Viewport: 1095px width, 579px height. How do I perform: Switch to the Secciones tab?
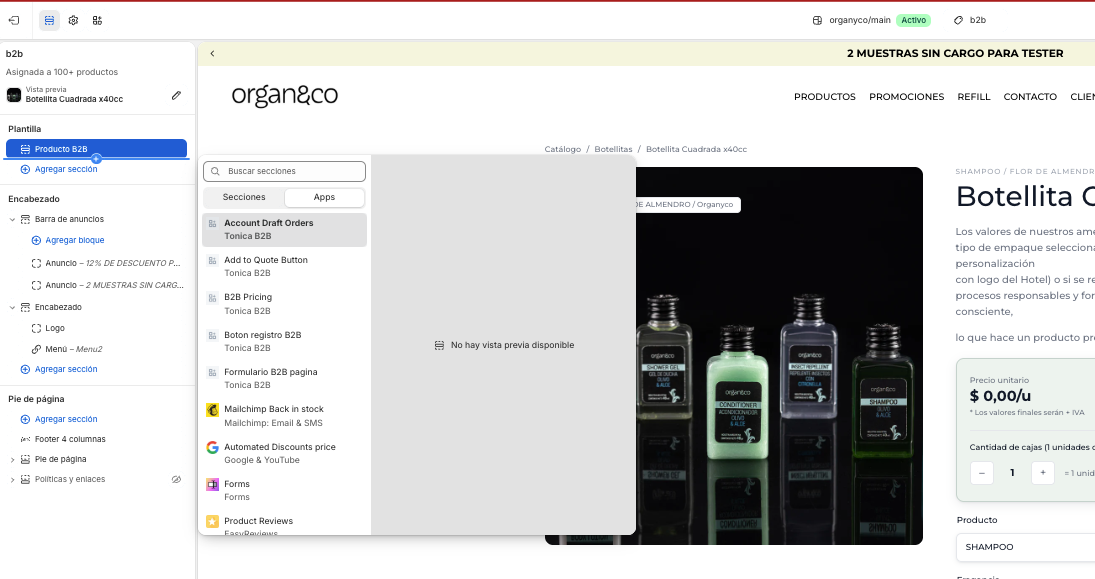click(x=244, y=198)
